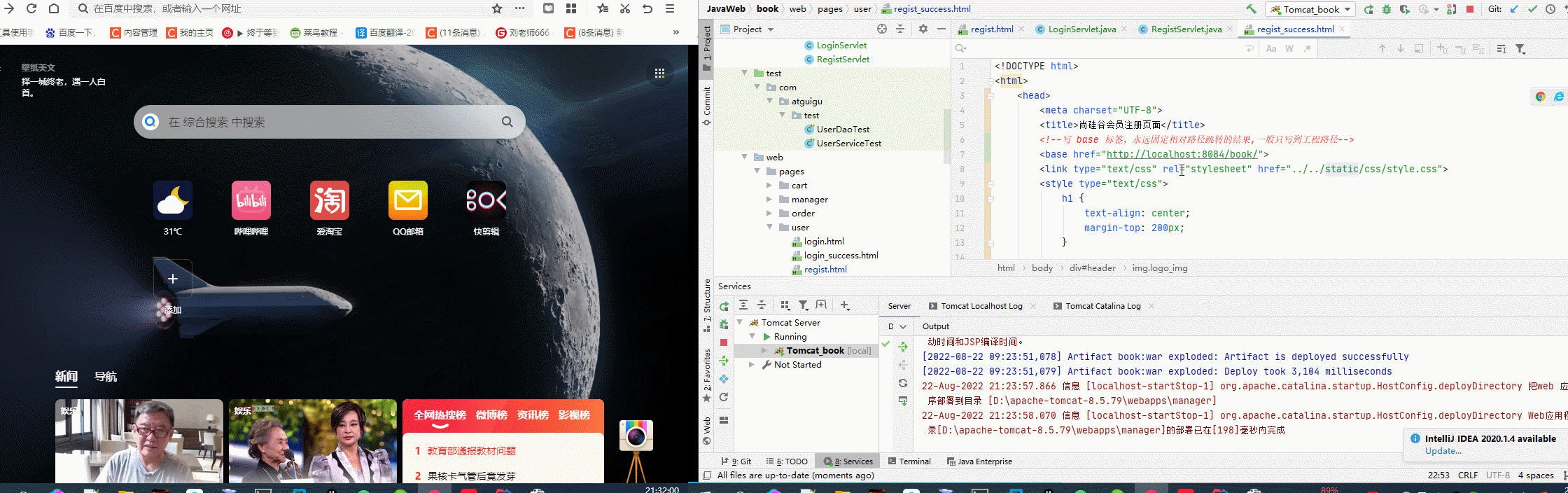The image size is (1568, 493).
Task: Open the Terminal tool window tab
Action: (909, 461)
